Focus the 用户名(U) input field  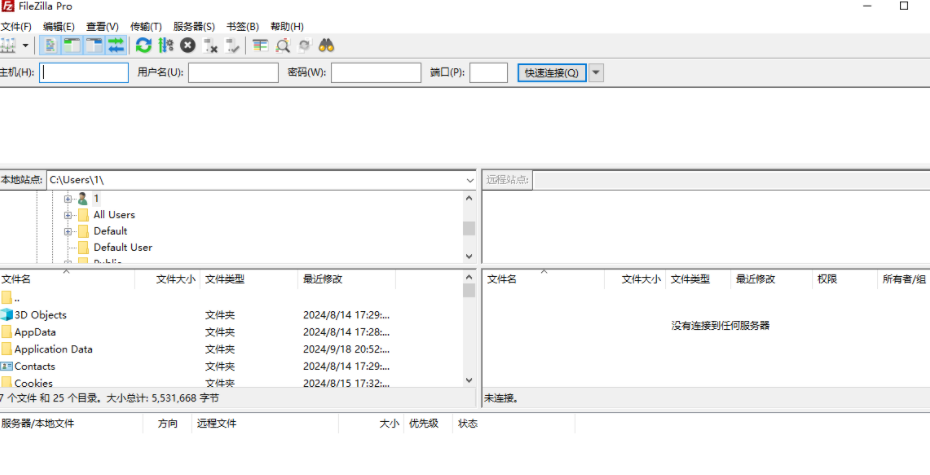pos(233,73)
